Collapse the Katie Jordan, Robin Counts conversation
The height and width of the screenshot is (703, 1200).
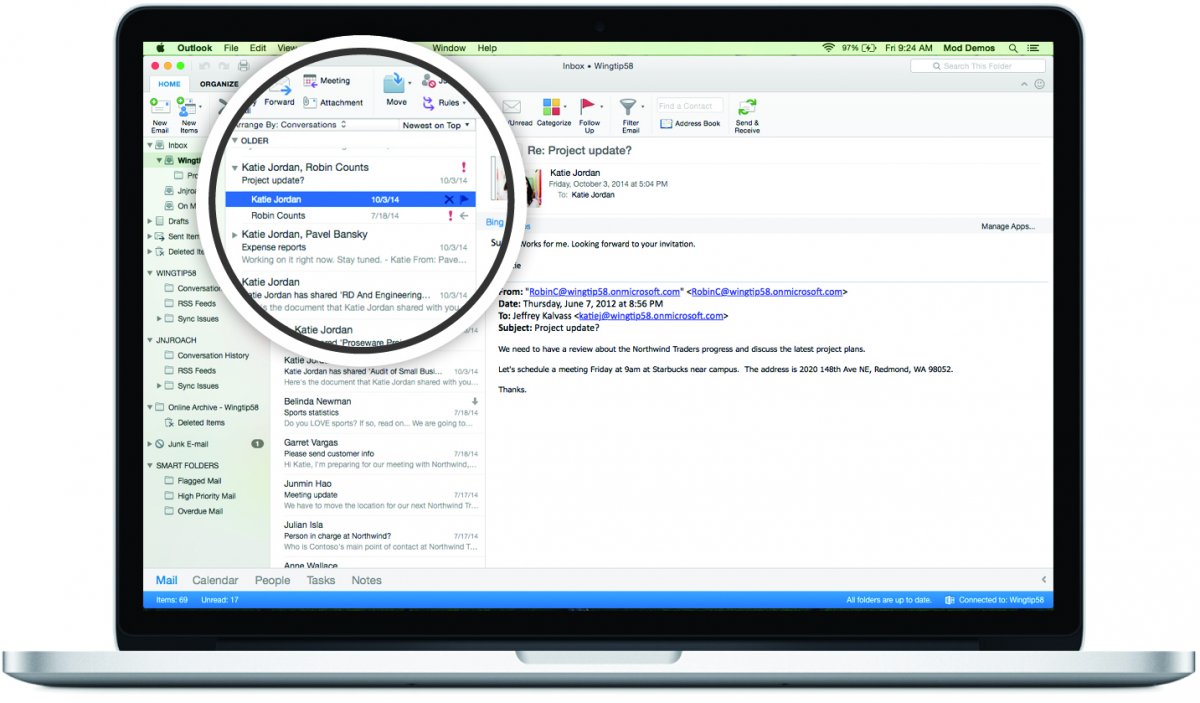[x=235, y=168]
